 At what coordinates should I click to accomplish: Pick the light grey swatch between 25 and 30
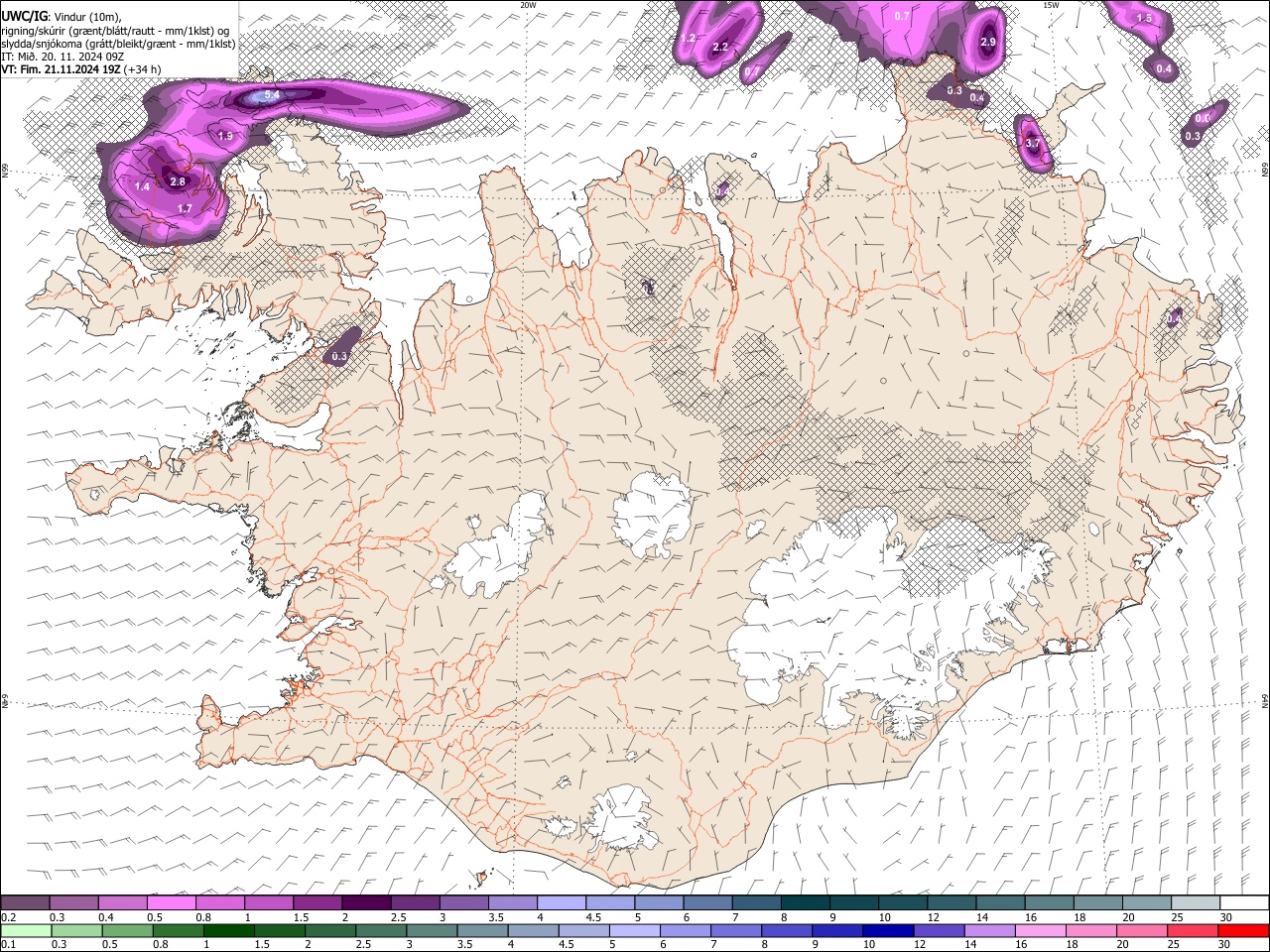(1195, 903)
